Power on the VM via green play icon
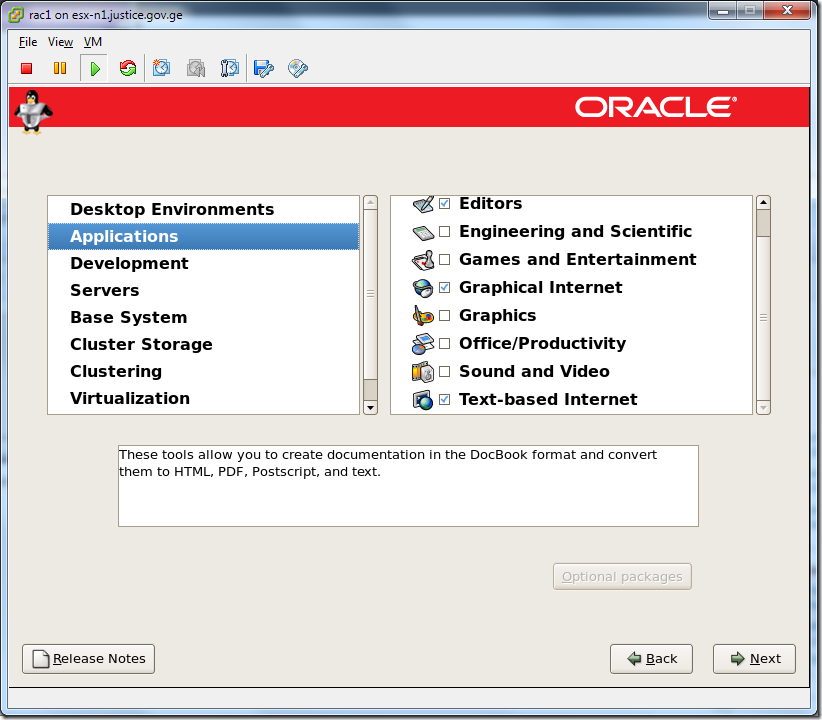Image resolution: width=822 pixels, height=720 pixels. pyautogui.click(x=94, y=68)
